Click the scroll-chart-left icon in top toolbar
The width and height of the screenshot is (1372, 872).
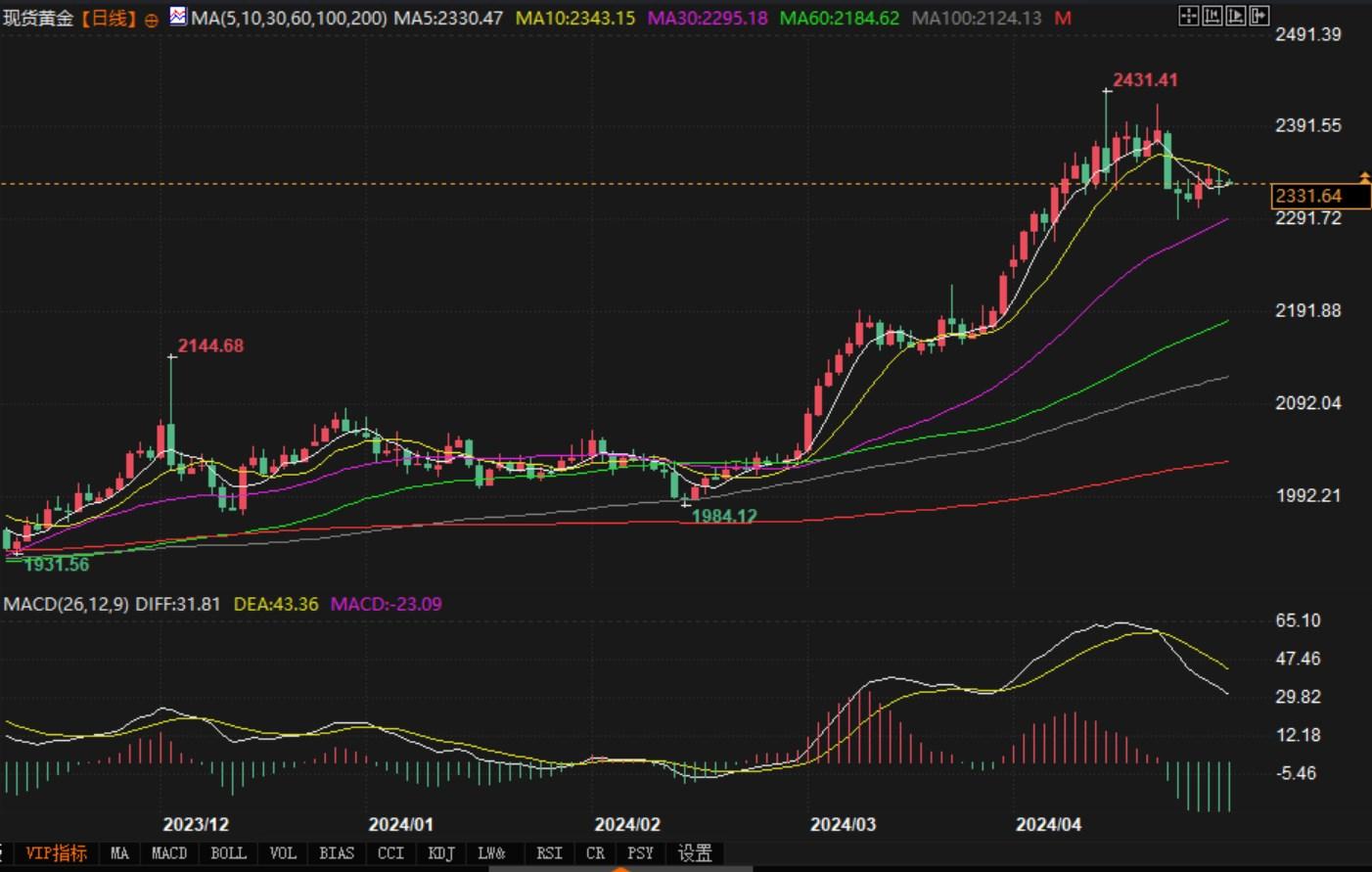(1212, 16)
